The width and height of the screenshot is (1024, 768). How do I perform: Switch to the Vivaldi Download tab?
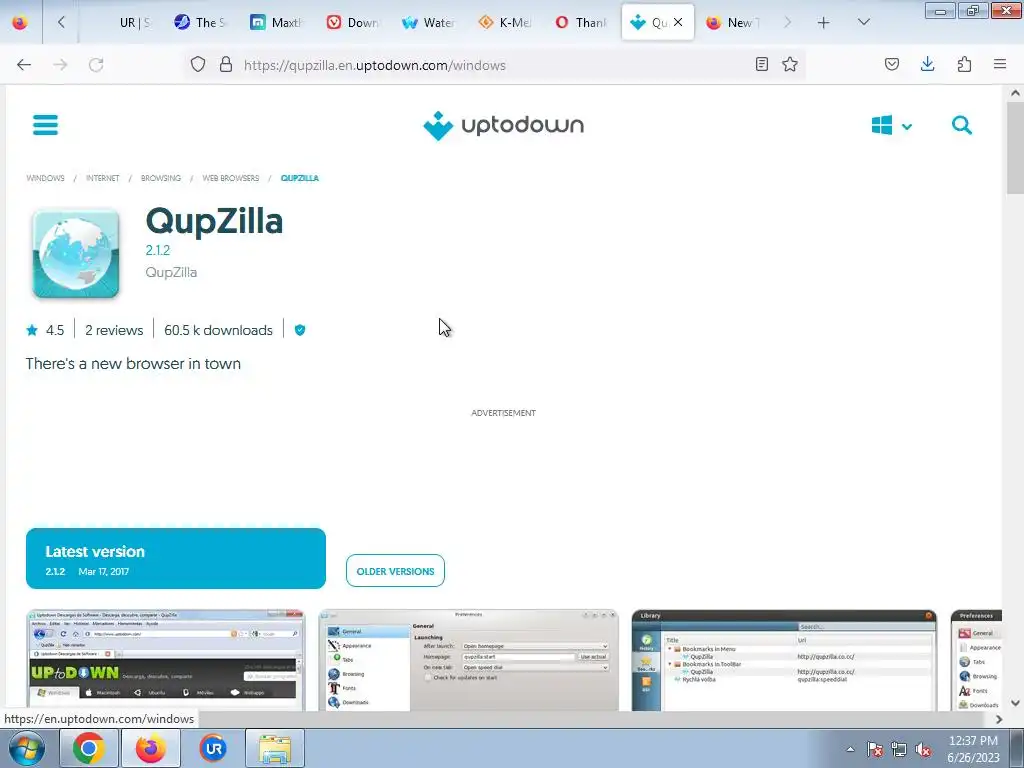(x=353, y=23)
